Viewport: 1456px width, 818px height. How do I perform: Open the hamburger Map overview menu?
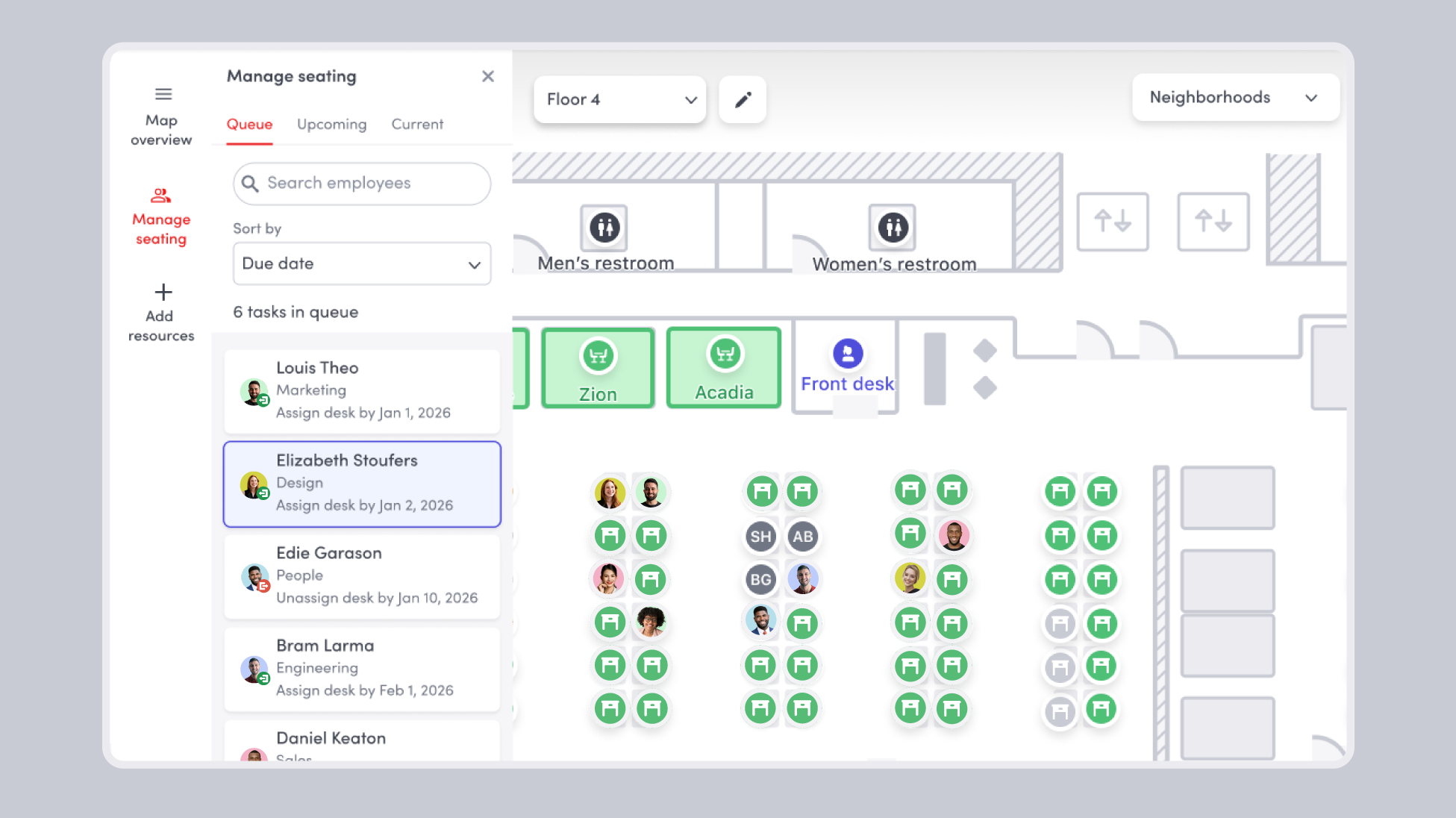click(x=163, y=94)
